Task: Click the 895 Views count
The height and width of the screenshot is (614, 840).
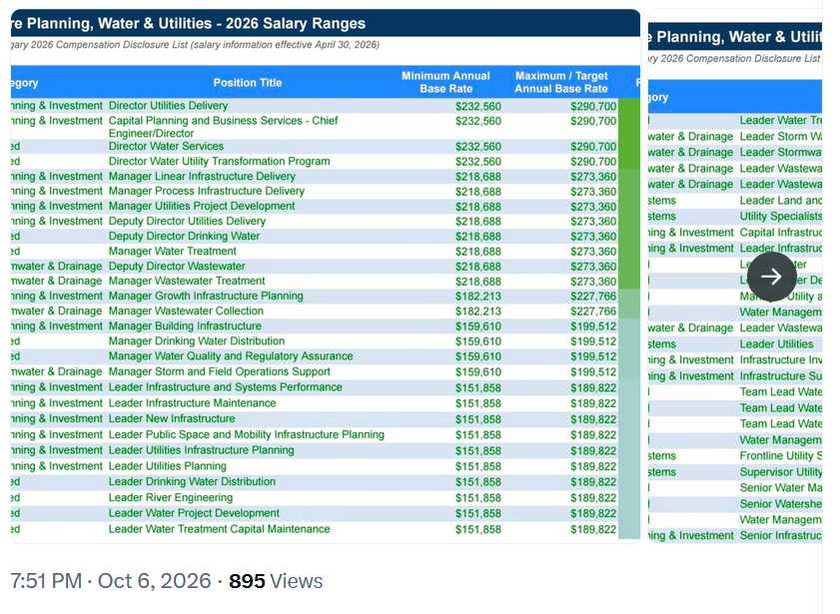Action: click(x=275, y=581)
